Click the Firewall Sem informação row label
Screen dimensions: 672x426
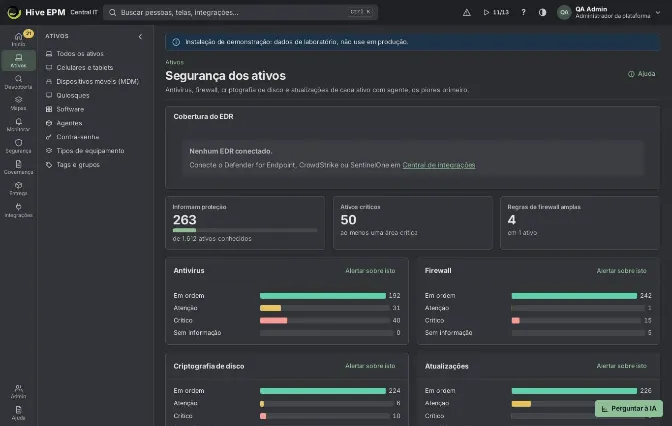click(x=448, y=333)
